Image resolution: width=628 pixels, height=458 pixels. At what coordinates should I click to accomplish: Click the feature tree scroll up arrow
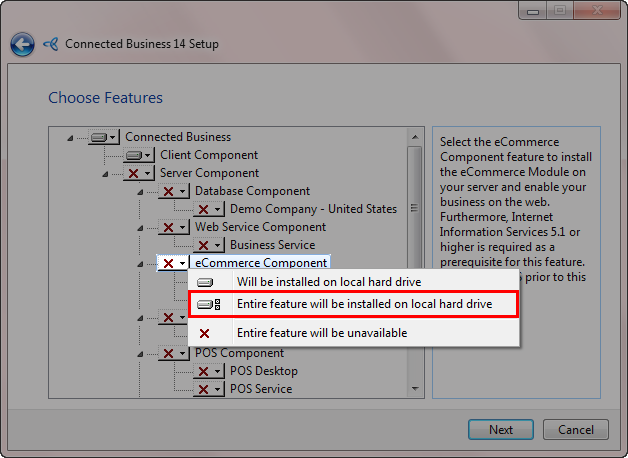coord(415,137)
